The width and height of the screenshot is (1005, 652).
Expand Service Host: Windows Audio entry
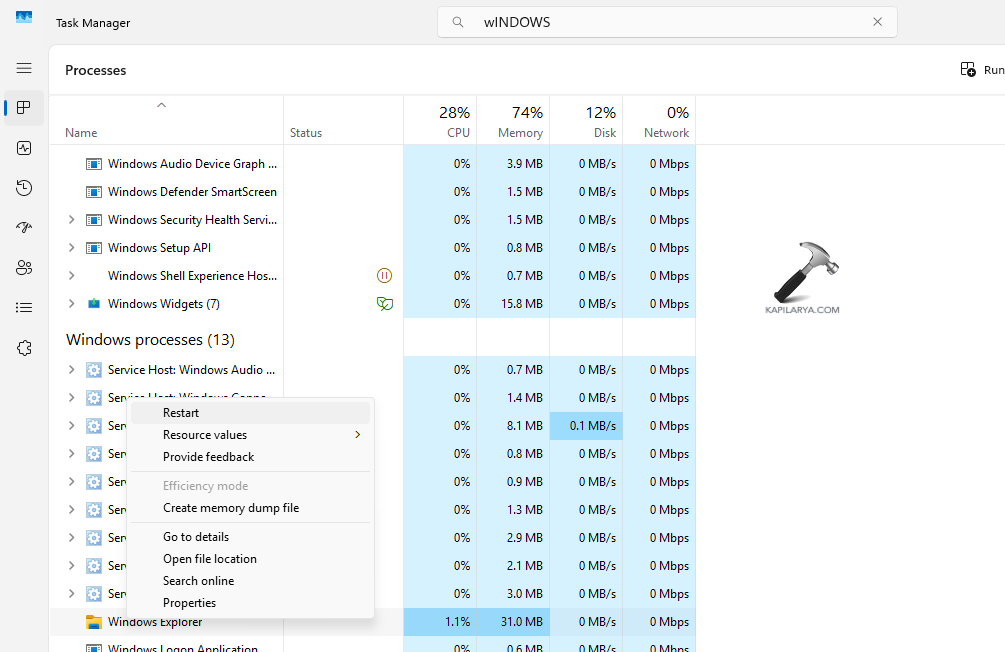71,370
